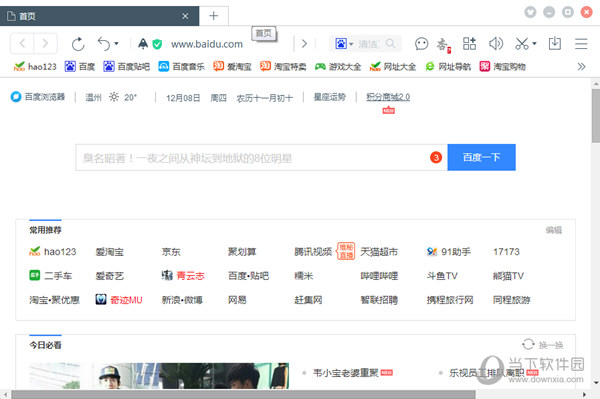Open the chat bubble messages icon

[421, 44]
